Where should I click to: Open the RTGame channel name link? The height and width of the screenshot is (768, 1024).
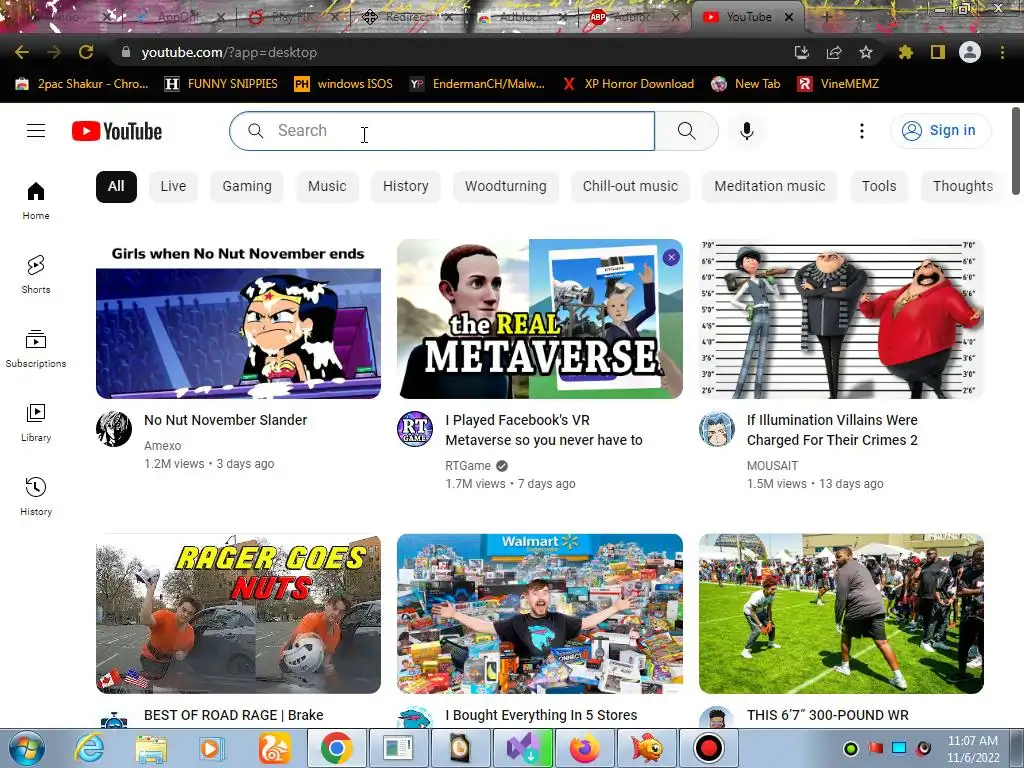[x=468, y=466]
